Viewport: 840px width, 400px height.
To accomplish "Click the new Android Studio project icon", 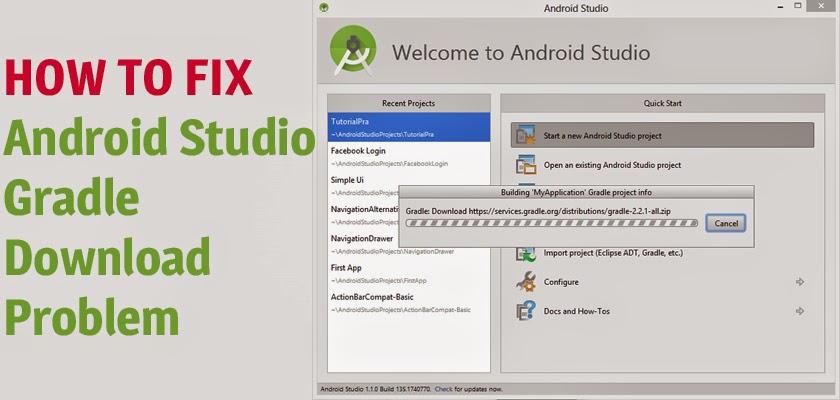I will [526, 135].
